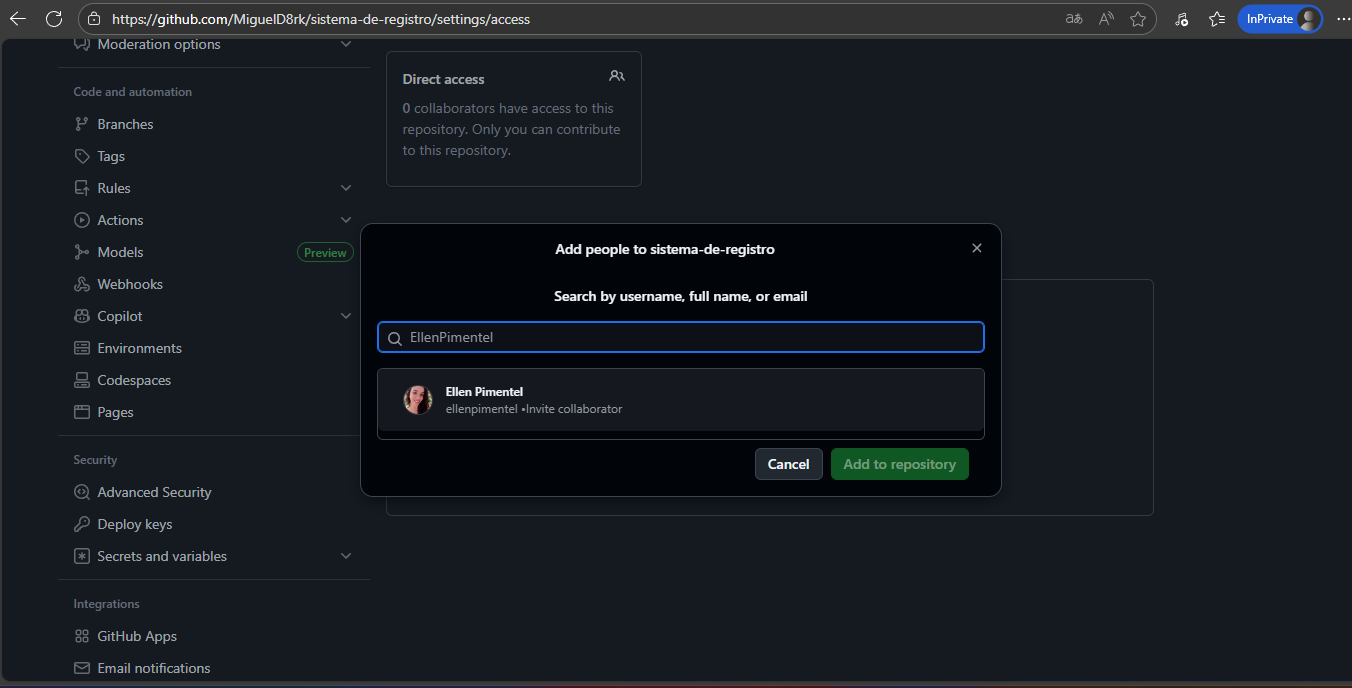This screenshot has width=1352, height=688.
Task: Click the Secrets and variables asterisk icon
Action: (x=82, y=556)
